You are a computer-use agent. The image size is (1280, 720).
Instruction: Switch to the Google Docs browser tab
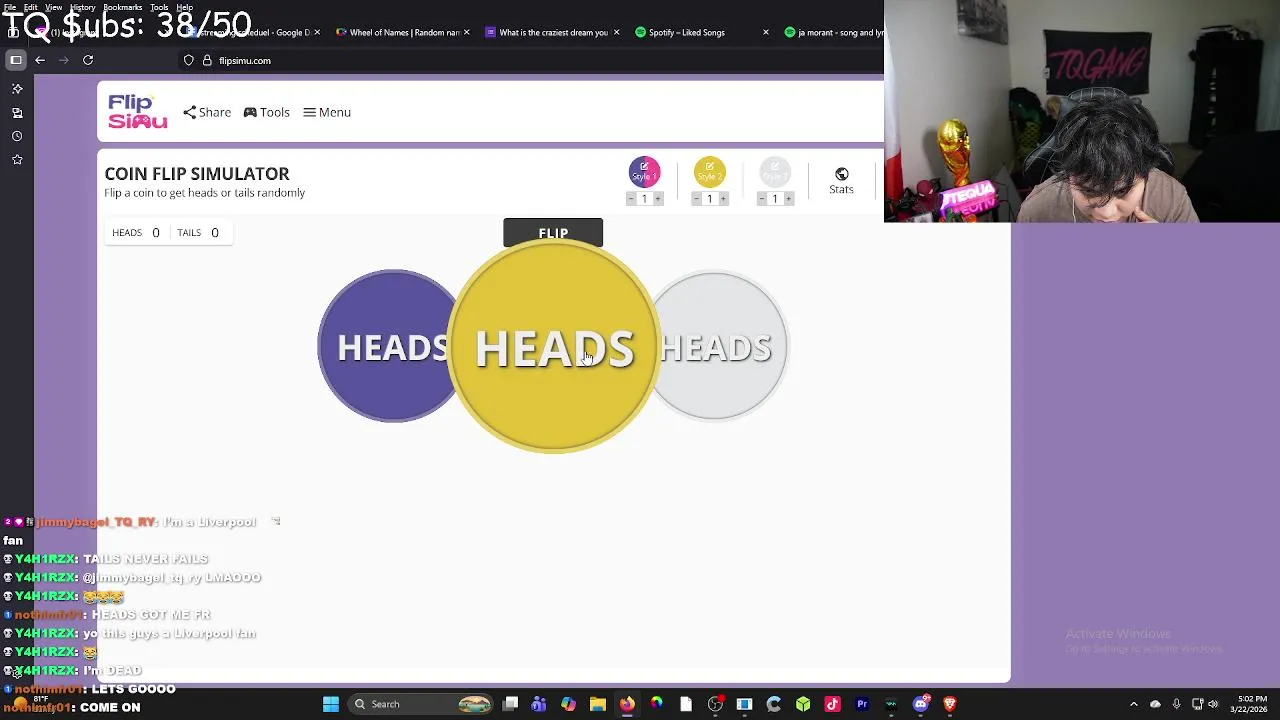[255, 32]
